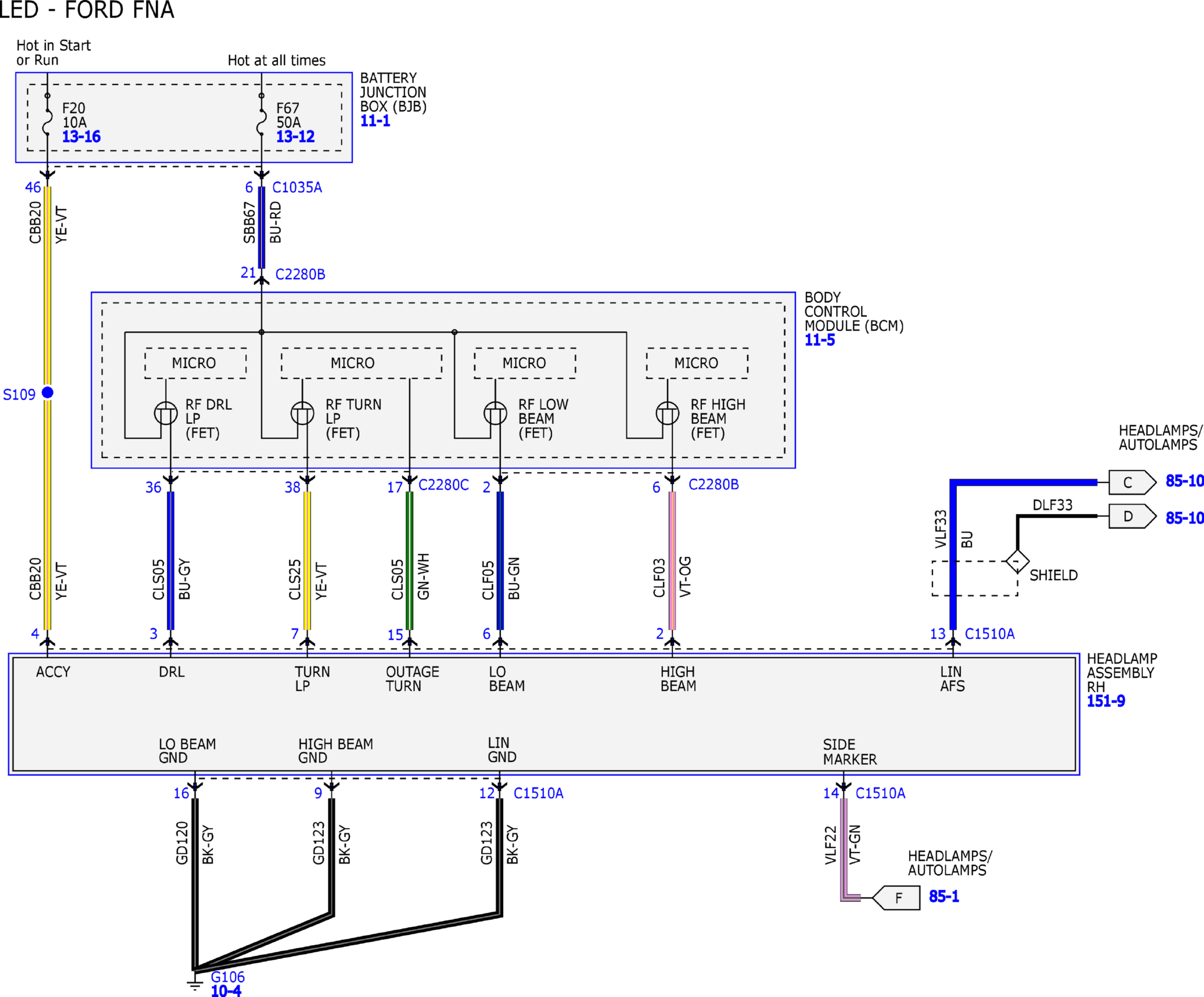Select the RF LOW BEAM FET symbol
This screenshot has width=1204, height=997.
[x=495, y=413]
